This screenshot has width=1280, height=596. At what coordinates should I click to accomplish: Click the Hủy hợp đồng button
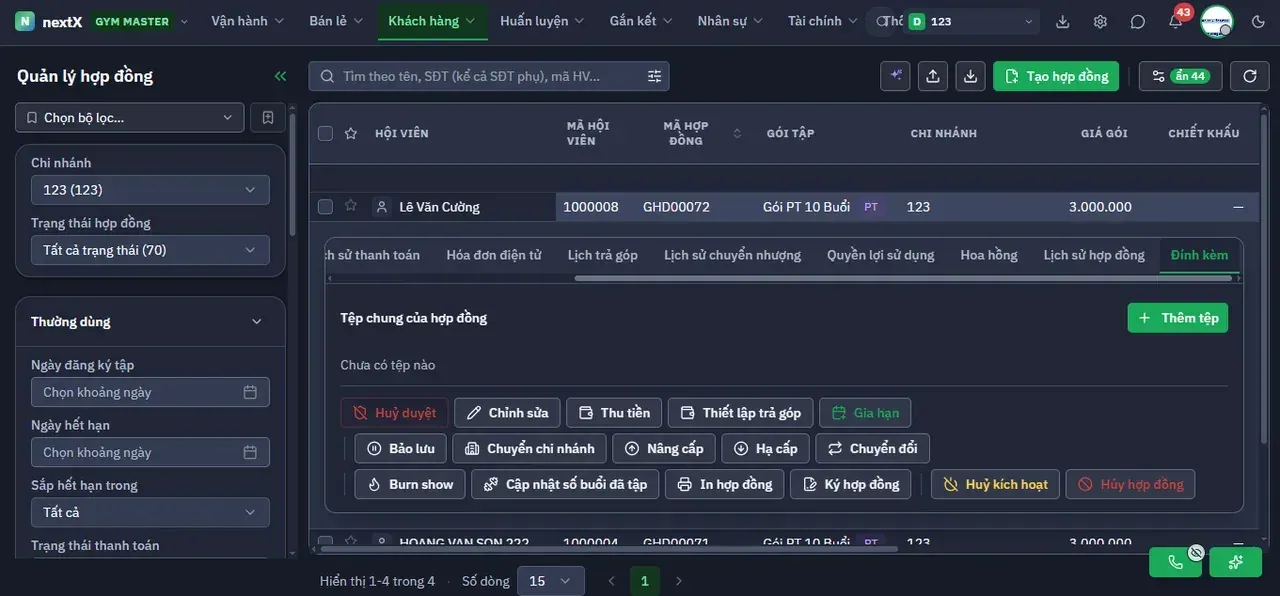[x=1130, y=484]
